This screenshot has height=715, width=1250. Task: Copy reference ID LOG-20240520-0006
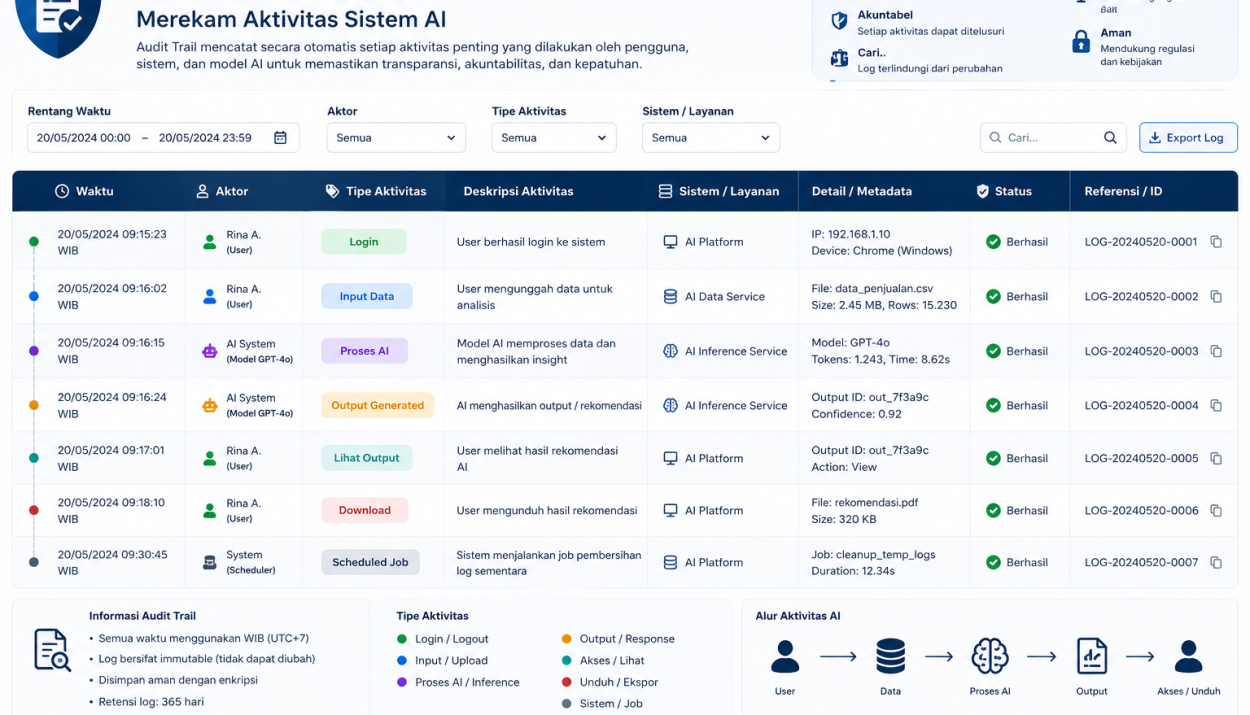pos(1216,511)
